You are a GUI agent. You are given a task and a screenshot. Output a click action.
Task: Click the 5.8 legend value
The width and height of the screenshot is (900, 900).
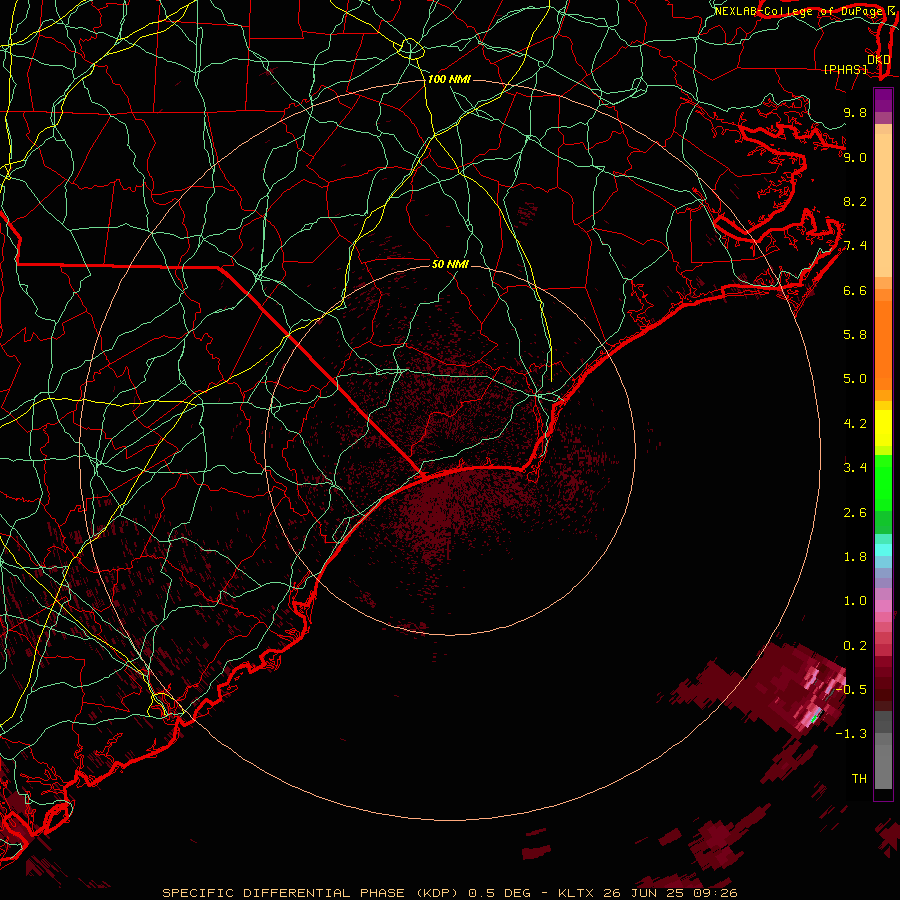[x=855, y=335]
